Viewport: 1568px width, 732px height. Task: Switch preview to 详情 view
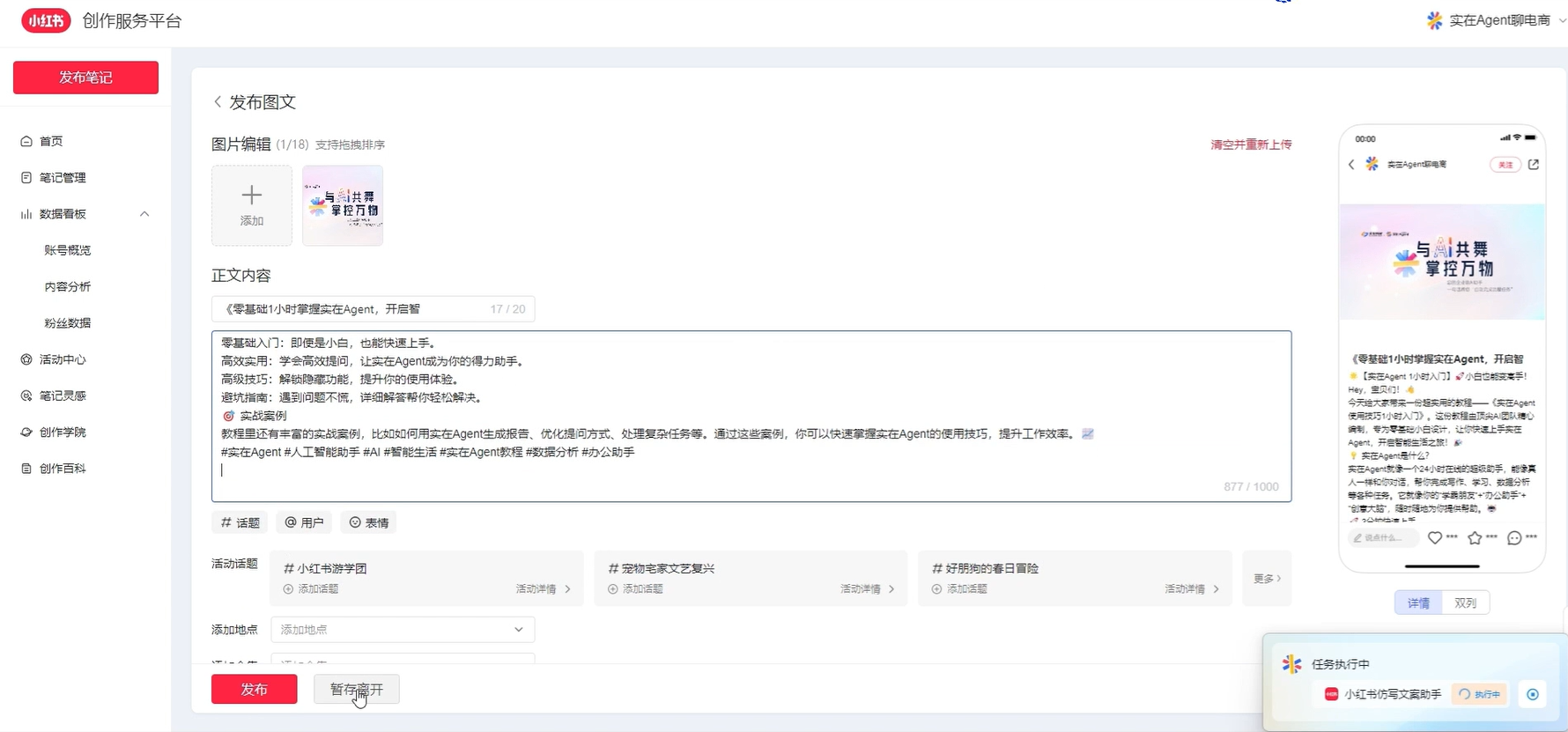pyautogui.click(x=1418, y=603)
